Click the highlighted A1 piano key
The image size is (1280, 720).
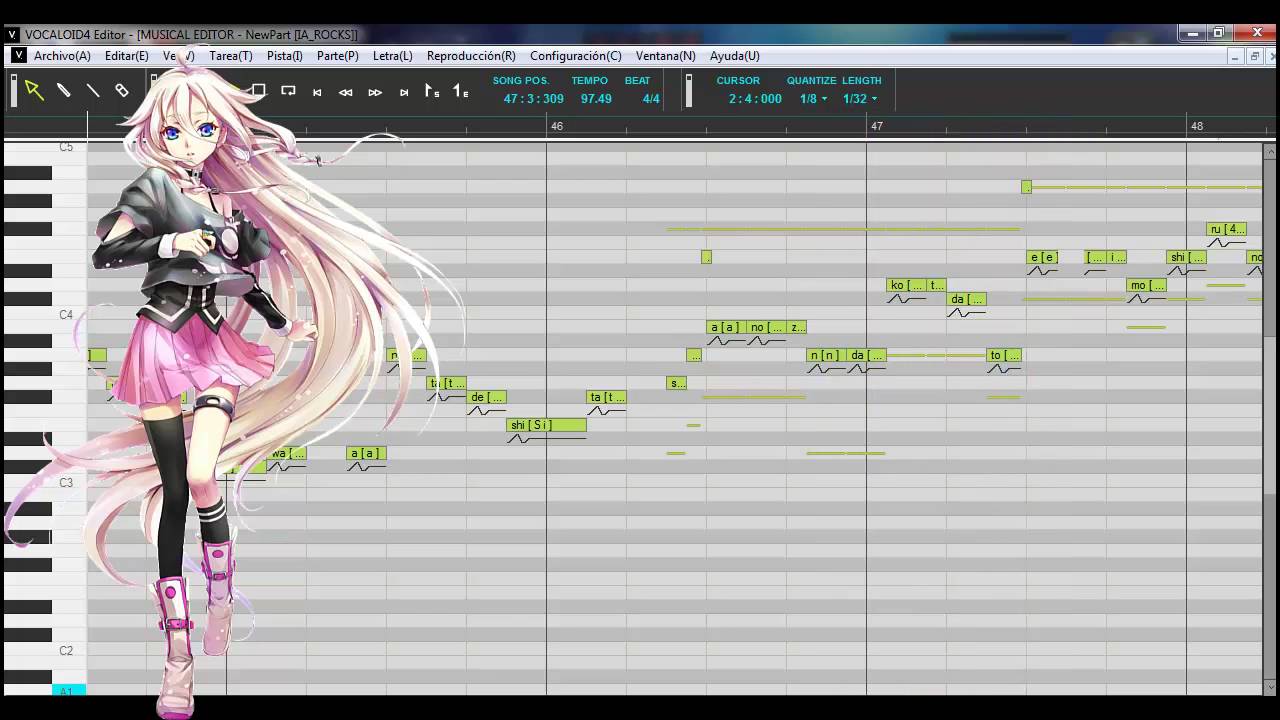click(x=69, y=691)
